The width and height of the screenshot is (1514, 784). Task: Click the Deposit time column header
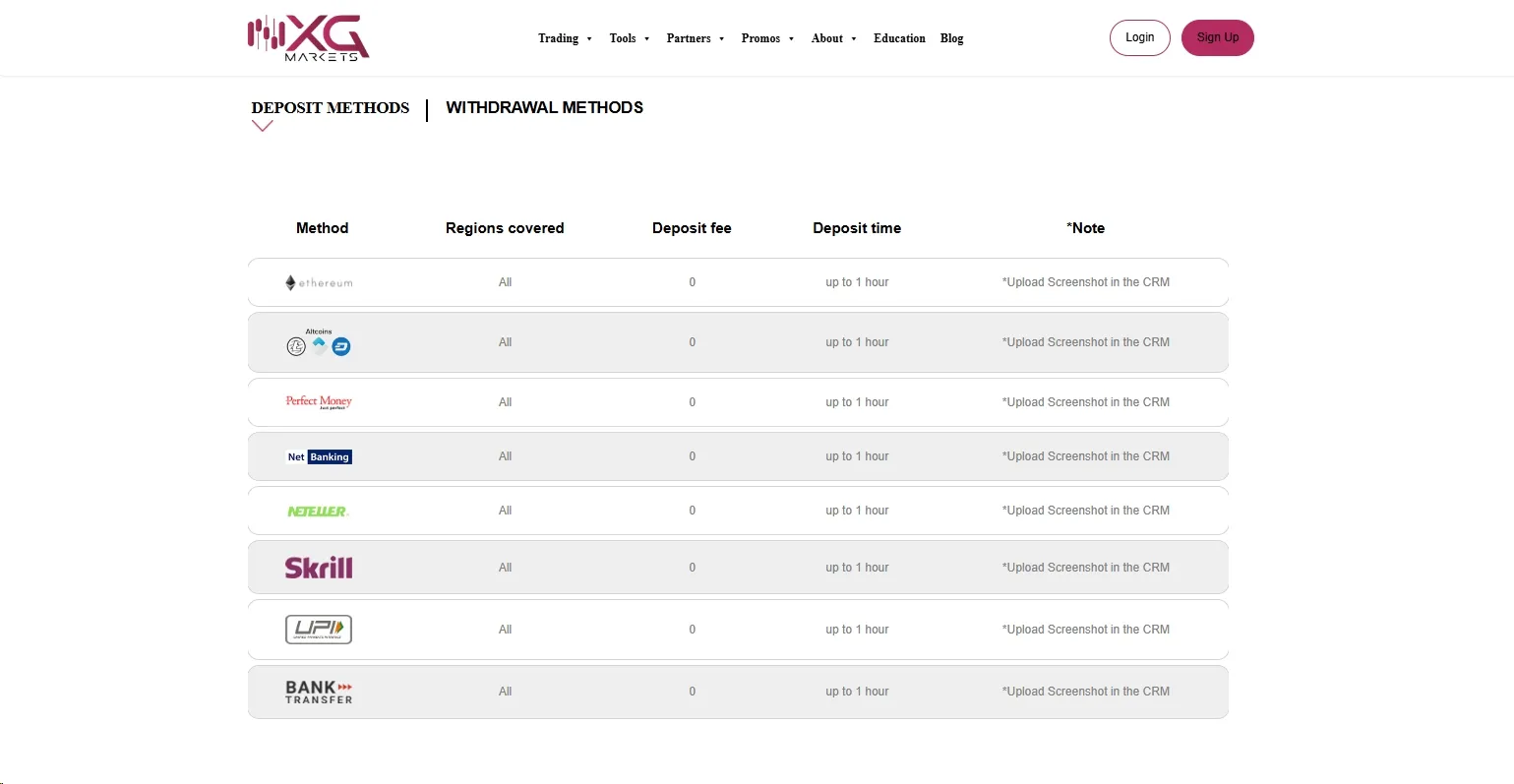pos(857,228)
